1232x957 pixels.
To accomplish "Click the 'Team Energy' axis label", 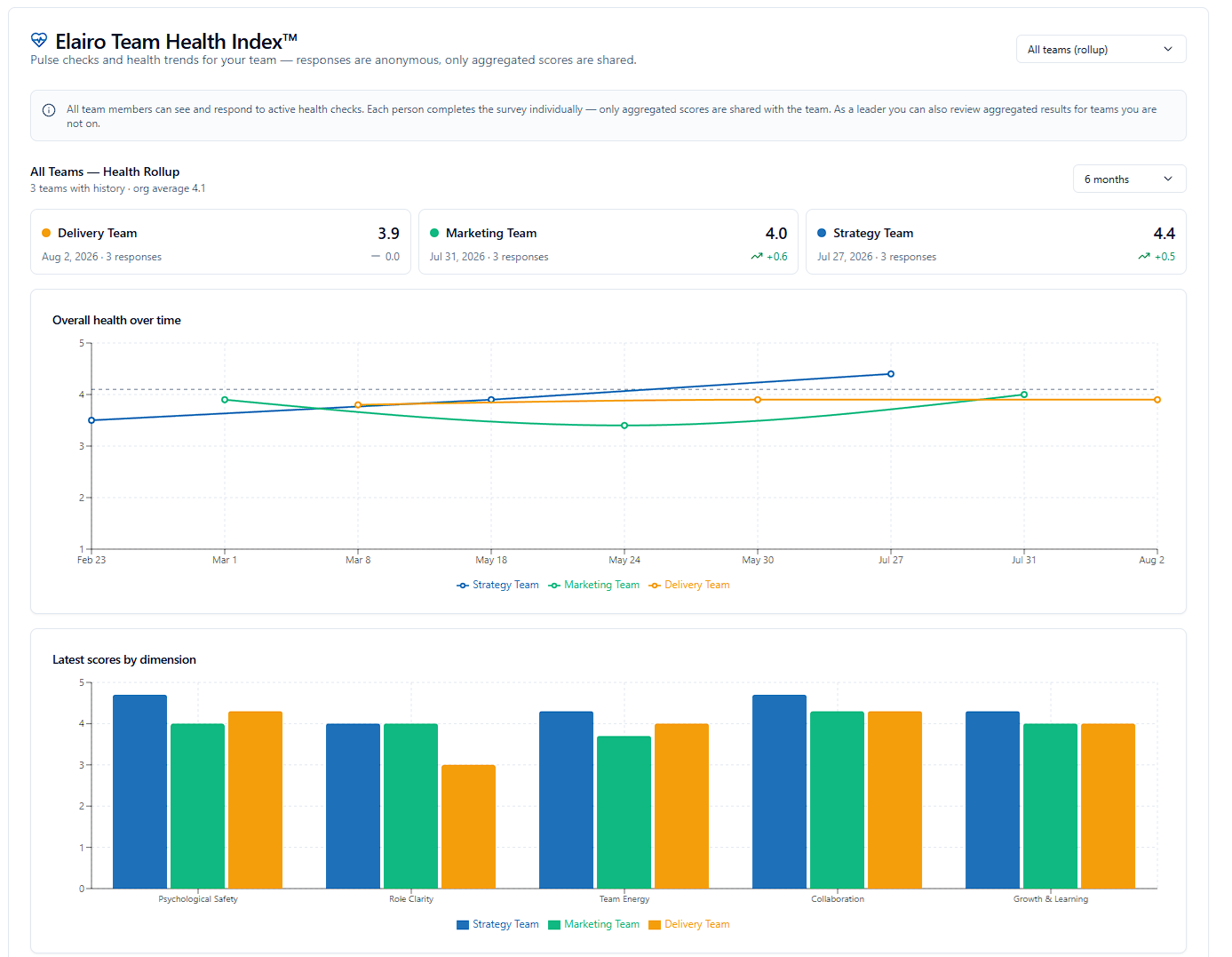I will pos(624,899).
